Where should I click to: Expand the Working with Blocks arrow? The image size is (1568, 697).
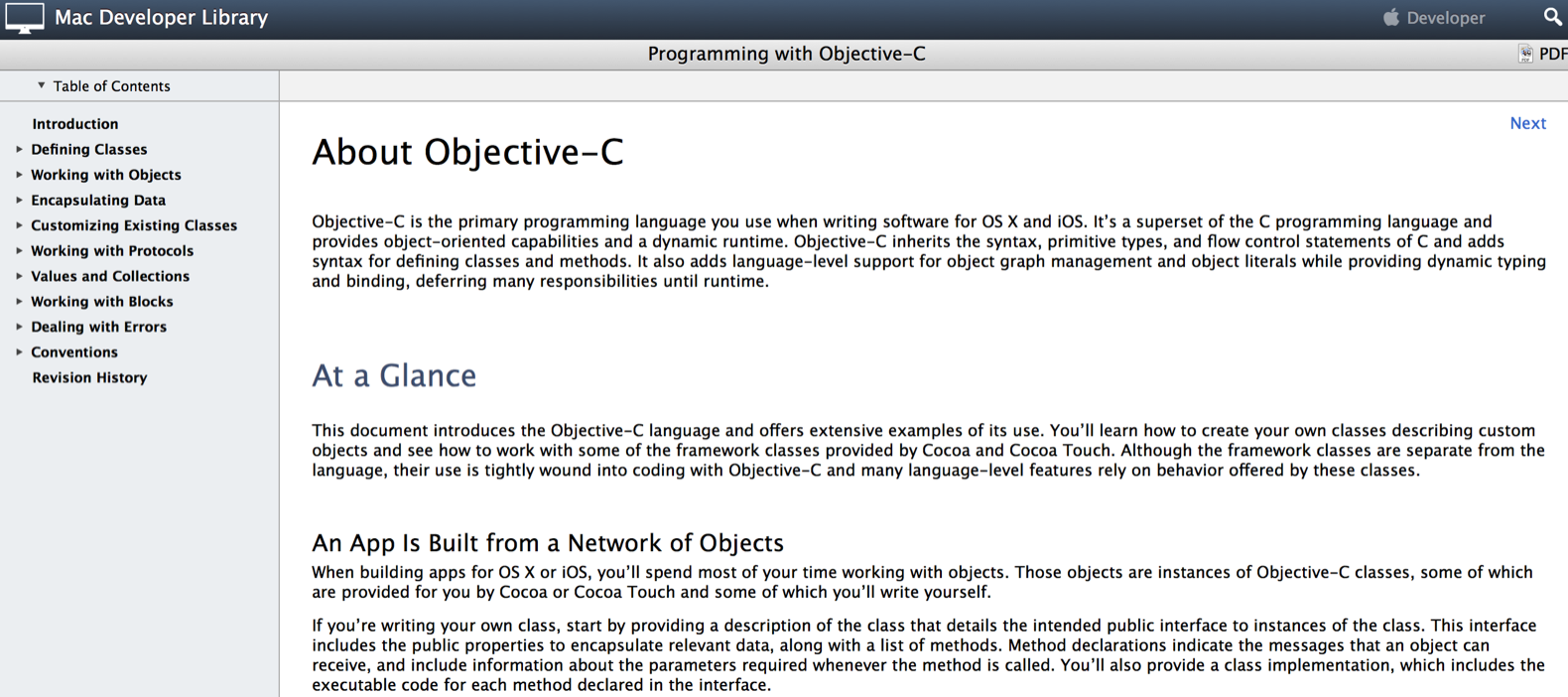point(19,301)
